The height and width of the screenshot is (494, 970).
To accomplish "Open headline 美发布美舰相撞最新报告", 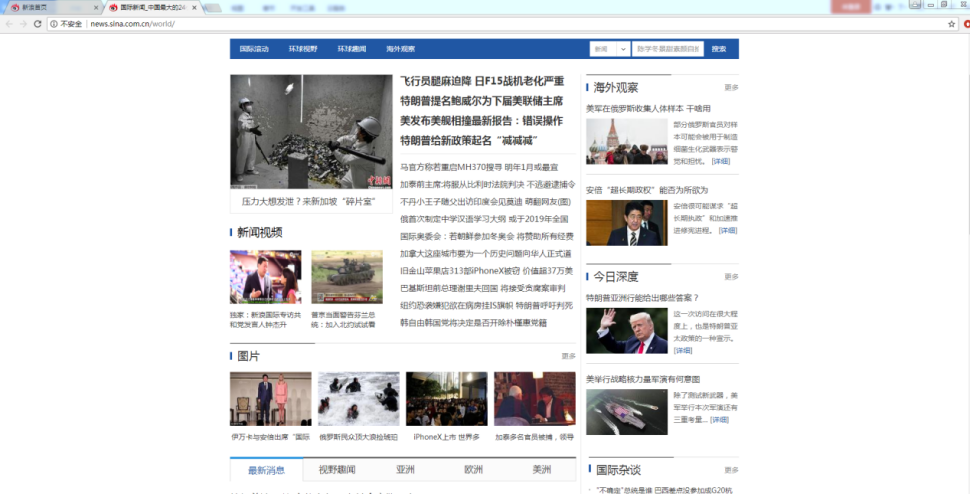I will pos(482,121).
